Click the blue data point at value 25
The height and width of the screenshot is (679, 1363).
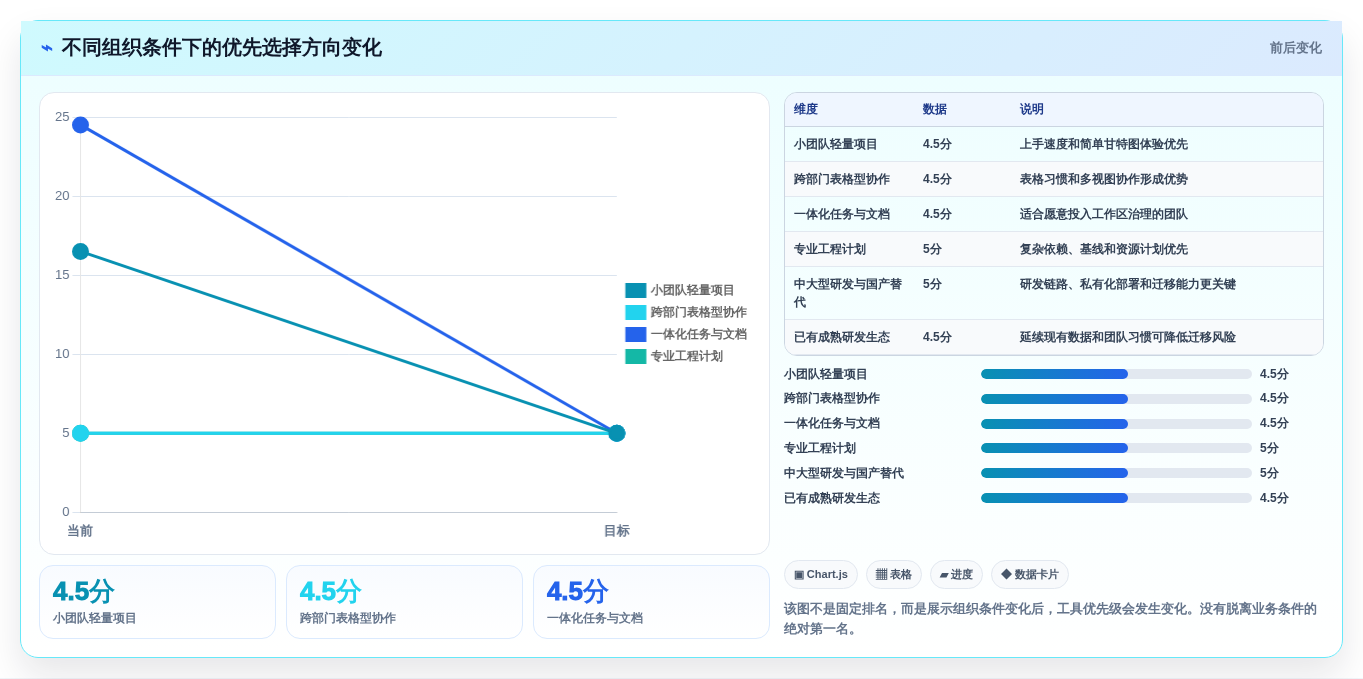tap(80, 125)
